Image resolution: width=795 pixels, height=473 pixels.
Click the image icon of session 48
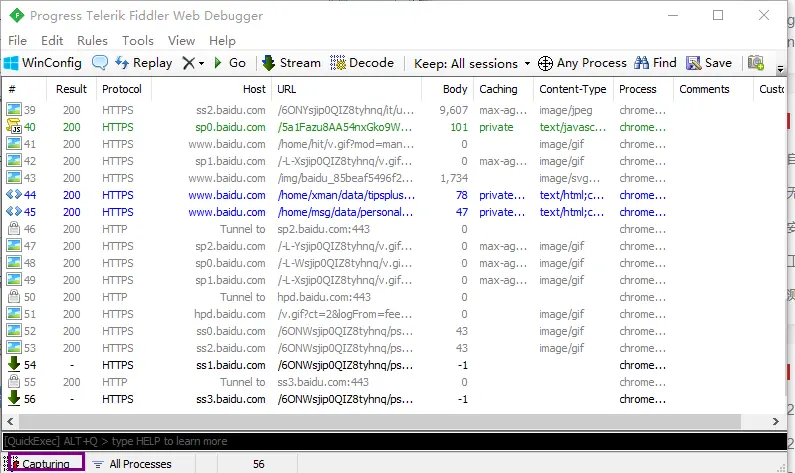click(14, 262)
